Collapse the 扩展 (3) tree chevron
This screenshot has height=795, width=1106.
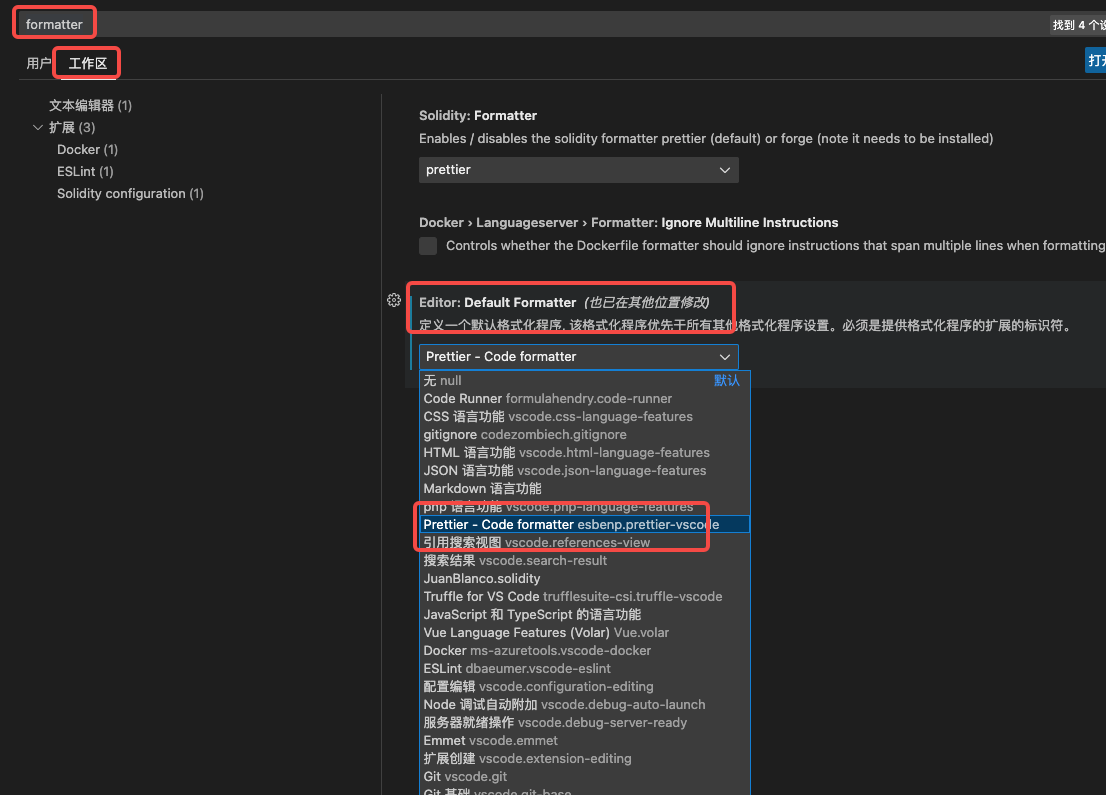[x=38, y=128]
